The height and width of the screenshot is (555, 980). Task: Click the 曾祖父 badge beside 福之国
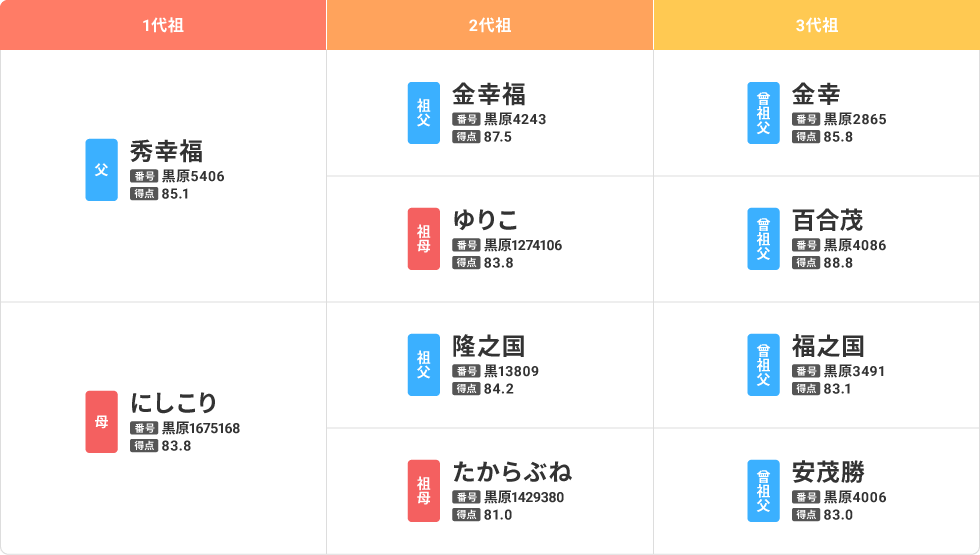[763, 365]
